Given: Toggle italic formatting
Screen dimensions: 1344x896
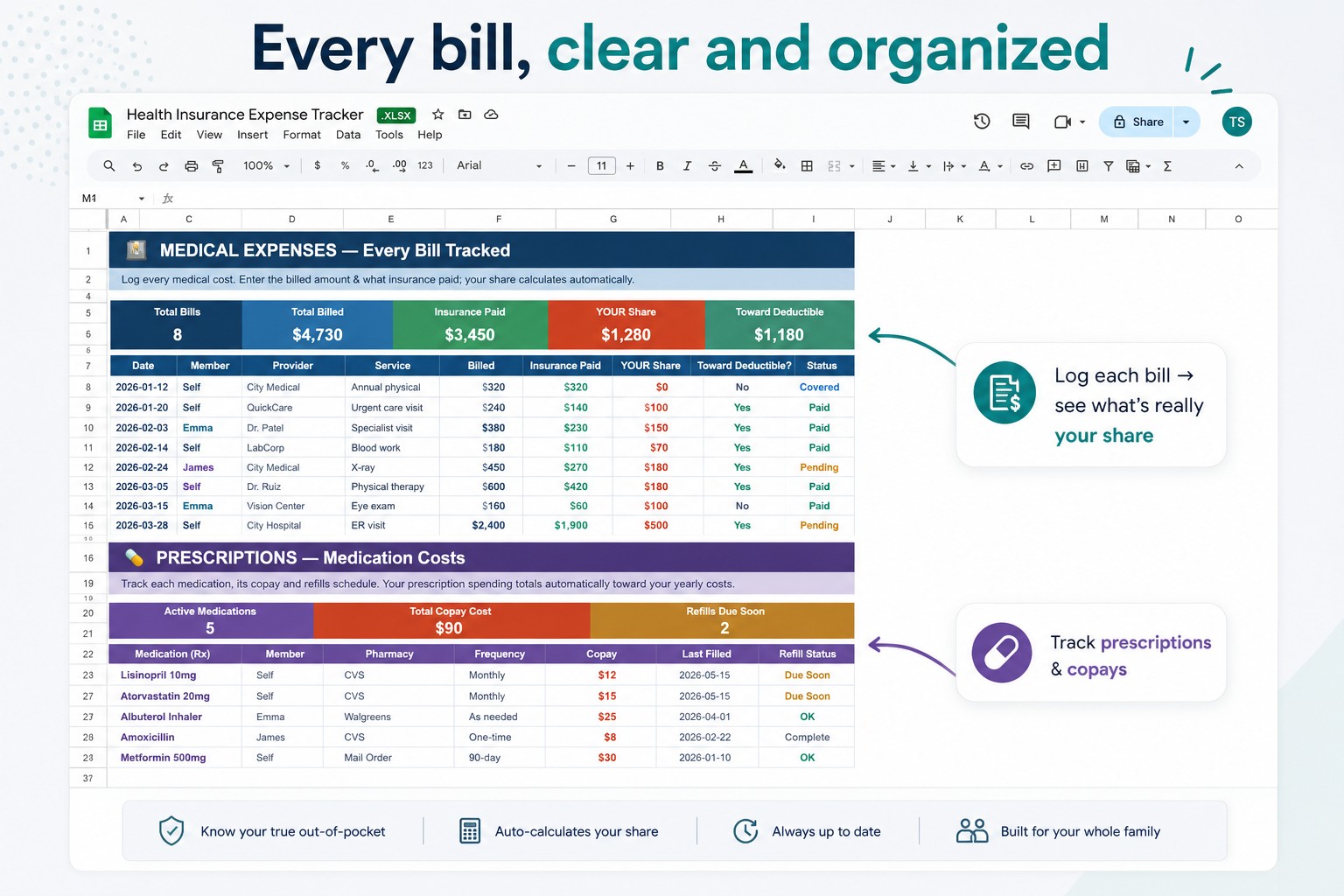Looking at the screenshot, I should tap(687, 165).
